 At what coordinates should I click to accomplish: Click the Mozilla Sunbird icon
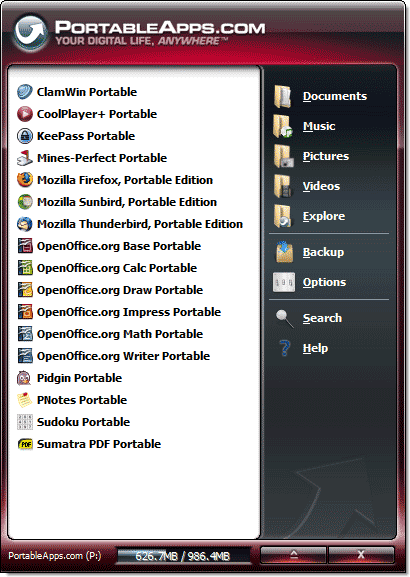[25, 202]
